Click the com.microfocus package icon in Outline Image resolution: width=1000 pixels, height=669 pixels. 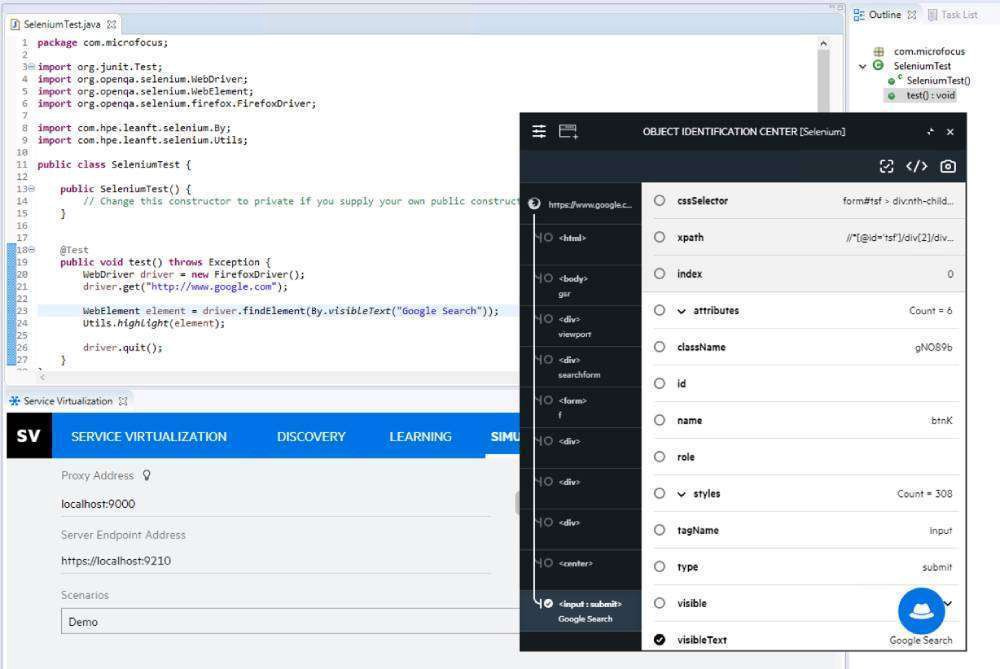[x=879, y=51]
